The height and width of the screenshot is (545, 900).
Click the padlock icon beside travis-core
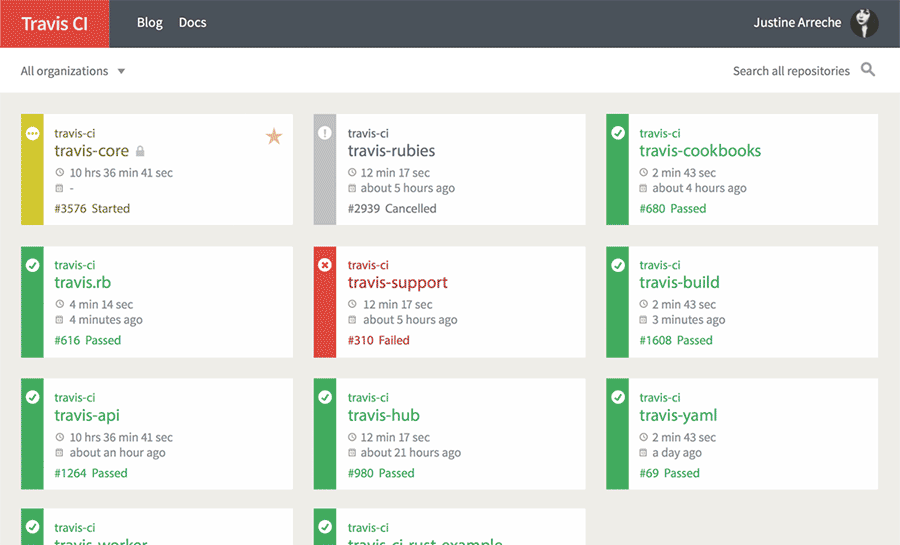[141, 152]
